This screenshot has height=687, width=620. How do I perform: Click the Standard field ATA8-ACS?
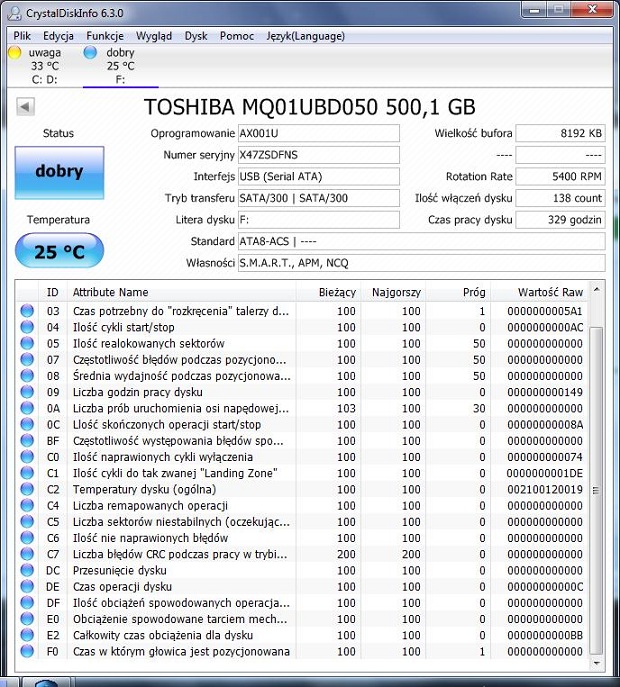point(422,241)
